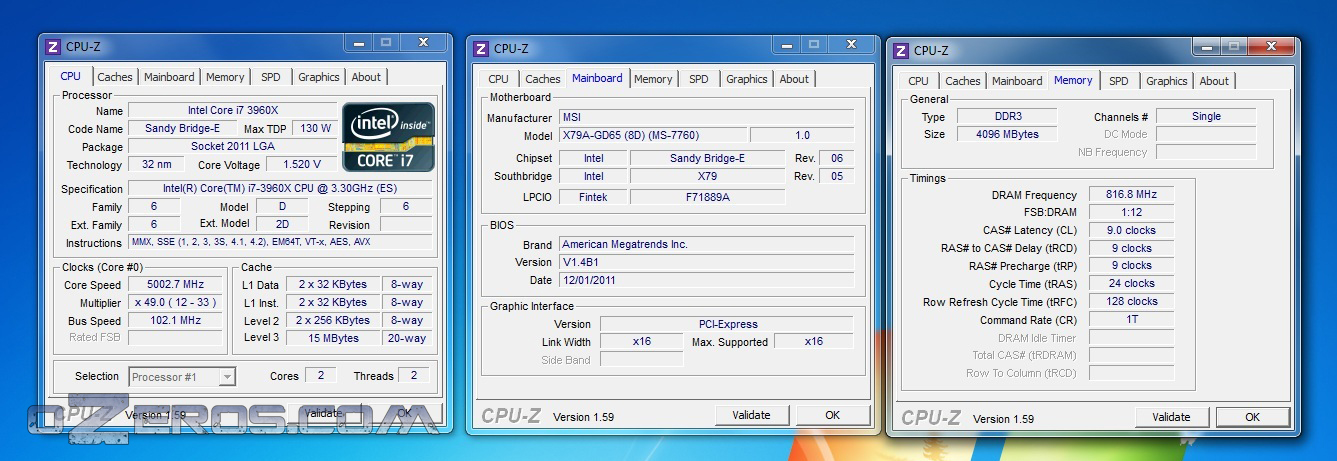
Task: Click the CPU-Z app icon in Memory window title bar
Action: [x=901, y=50]
